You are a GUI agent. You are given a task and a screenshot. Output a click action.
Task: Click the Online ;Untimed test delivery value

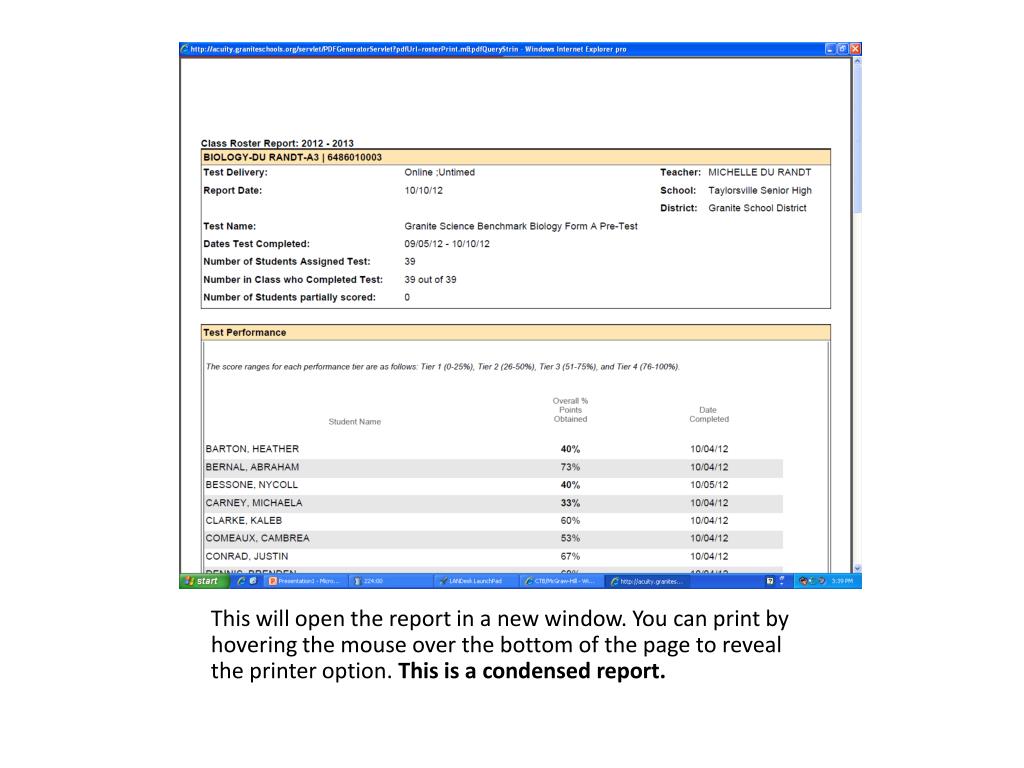point(440,172)
